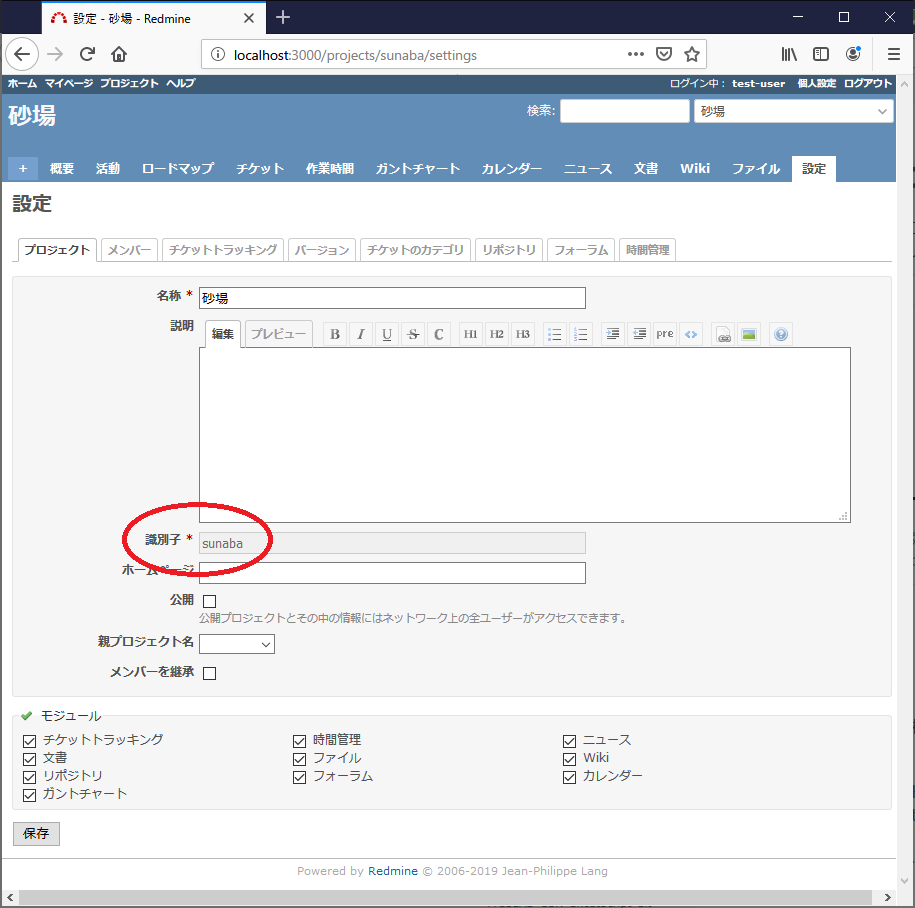915x908 pixels.
Task: Uncheck ニュース module checkbox
Action: 570,741
